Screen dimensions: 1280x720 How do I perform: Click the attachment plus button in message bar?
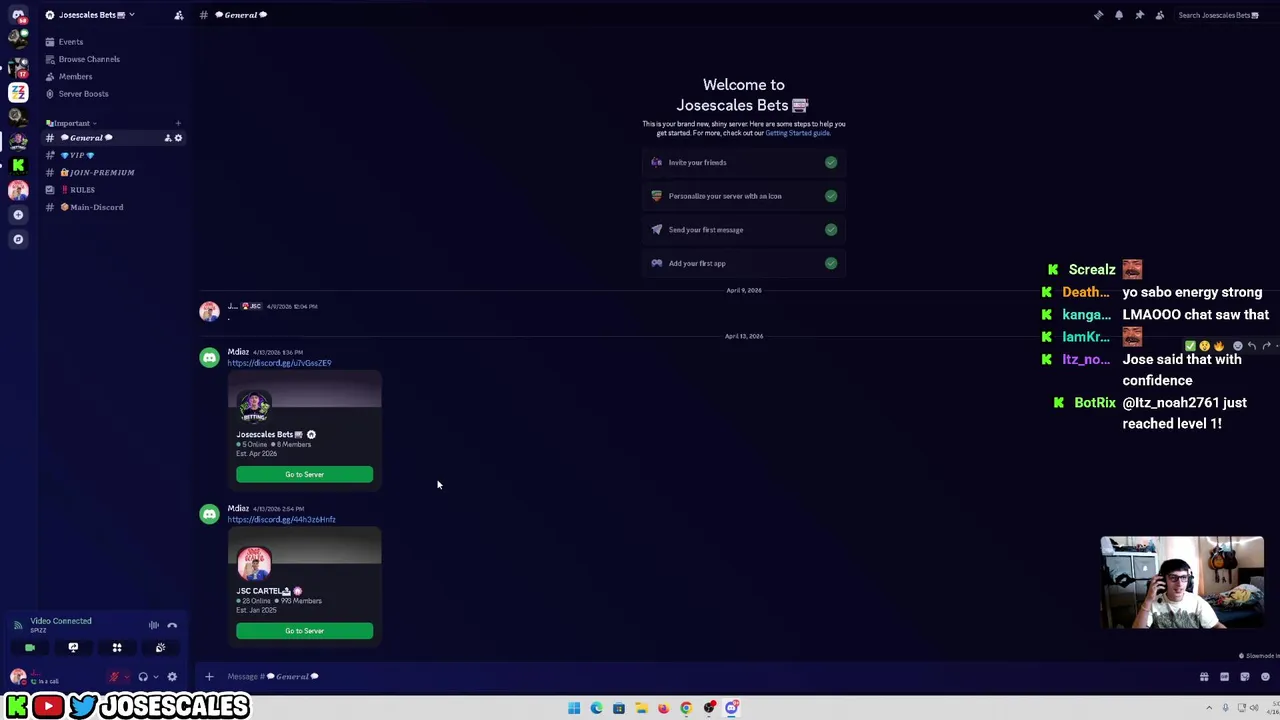pos(209,677)
